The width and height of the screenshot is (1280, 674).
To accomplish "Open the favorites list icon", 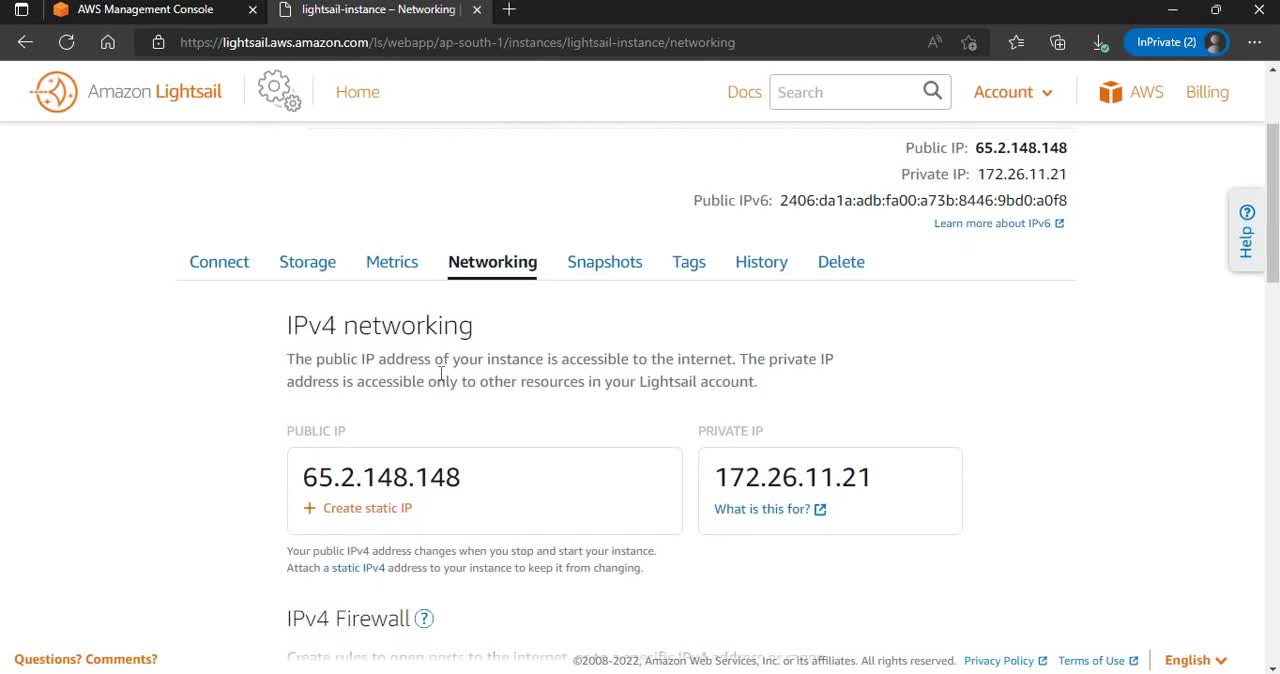I will 1016,42.
